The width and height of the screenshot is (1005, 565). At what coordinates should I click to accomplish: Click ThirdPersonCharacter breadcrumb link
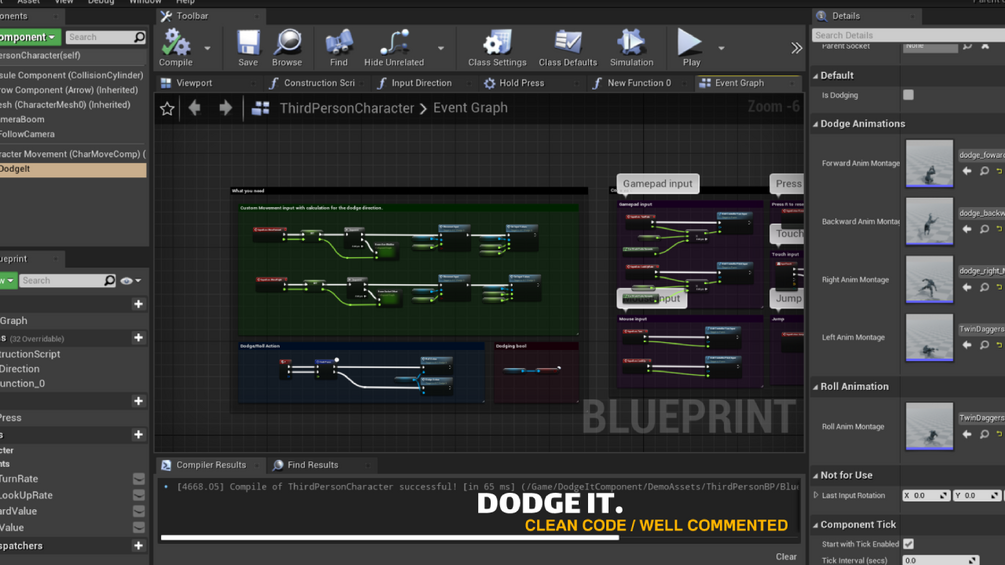click(347, 108)
